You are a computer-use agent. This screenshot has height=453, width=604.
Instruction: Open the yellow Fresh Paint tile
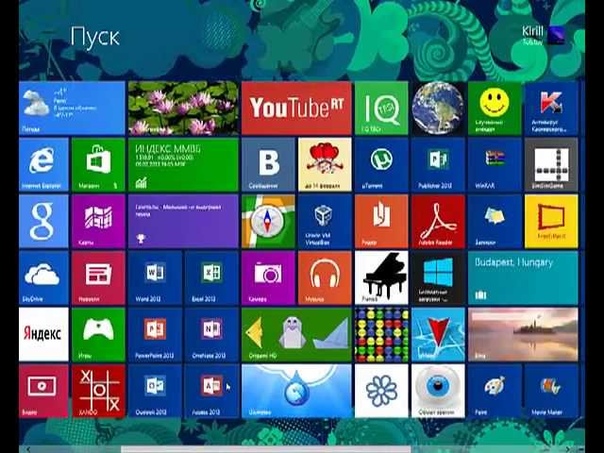tap(551, 221)
